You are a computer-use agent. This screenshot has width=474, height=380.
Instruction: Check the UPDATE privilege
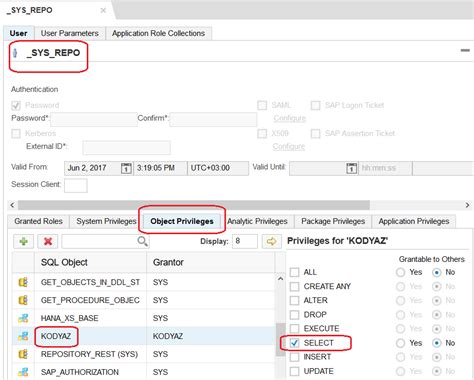(x=294, y=371)
